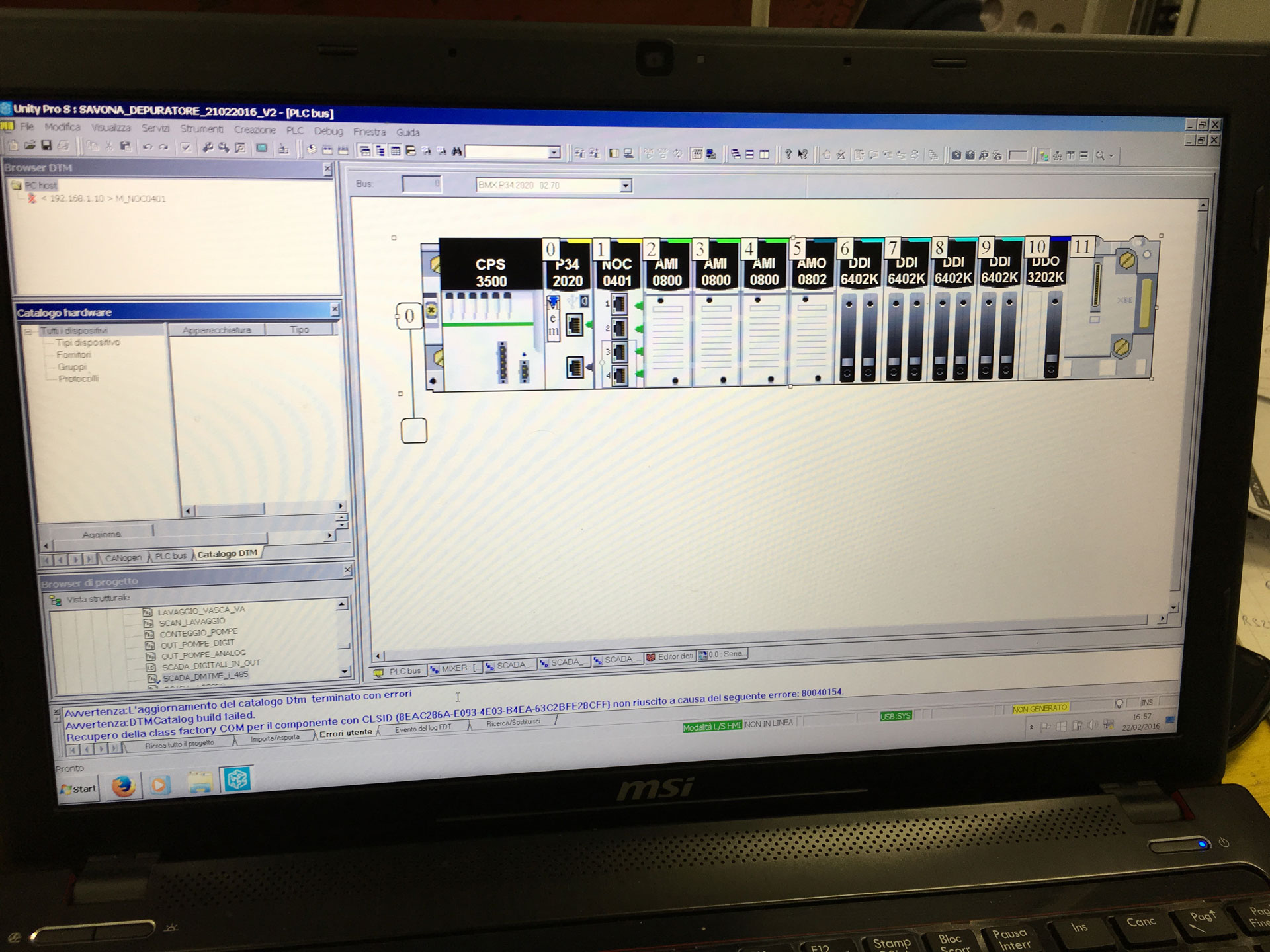
Task: Switch to the CANopen catalog tab
Action: (x=123, y=557)
